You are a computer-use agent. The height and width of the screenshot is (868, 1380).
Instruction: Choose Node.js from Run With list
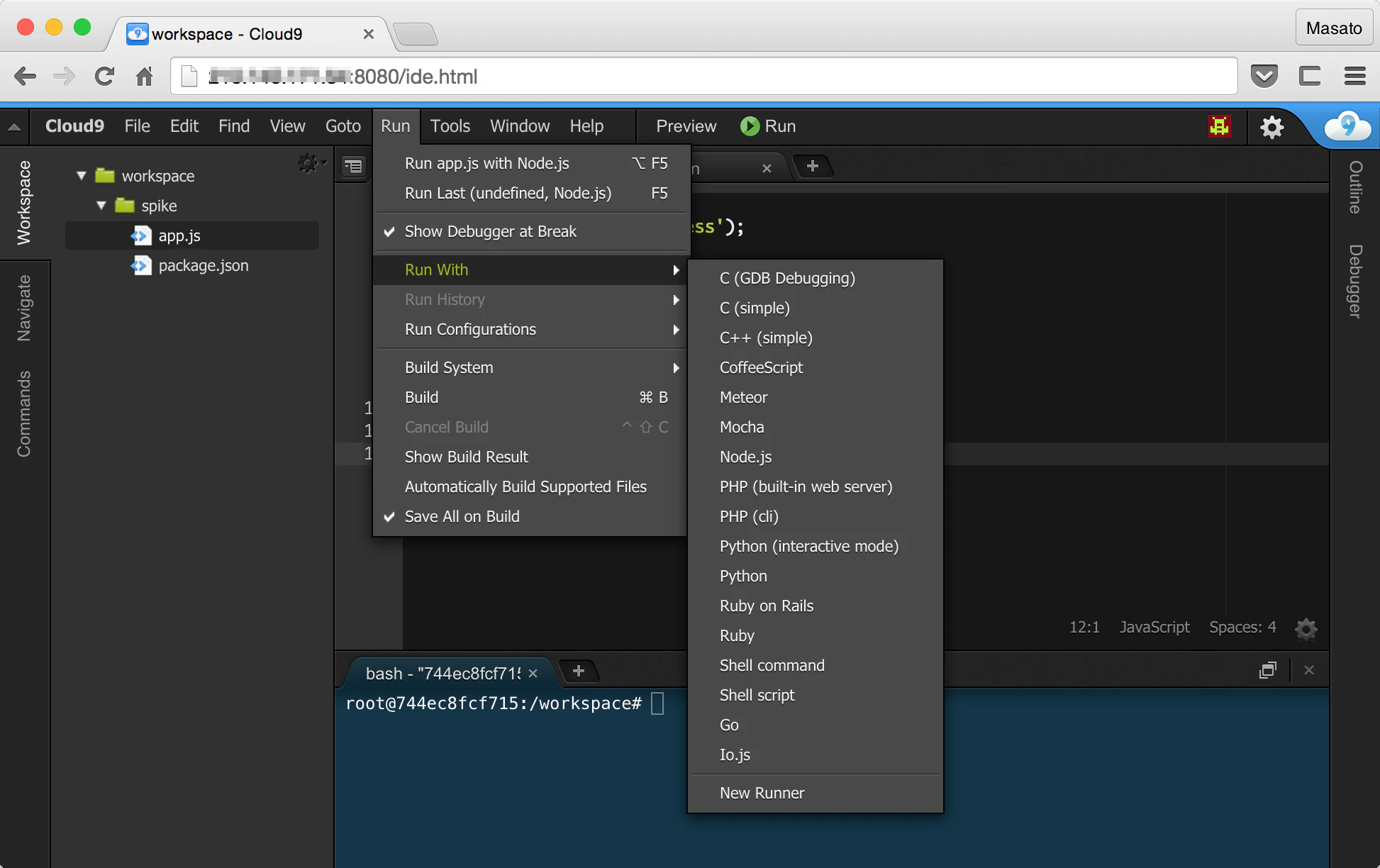[816, 457]
